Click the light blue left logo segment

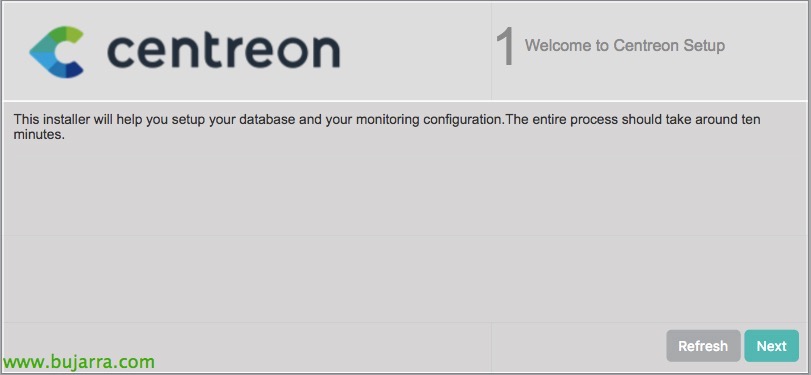point(42,59)
